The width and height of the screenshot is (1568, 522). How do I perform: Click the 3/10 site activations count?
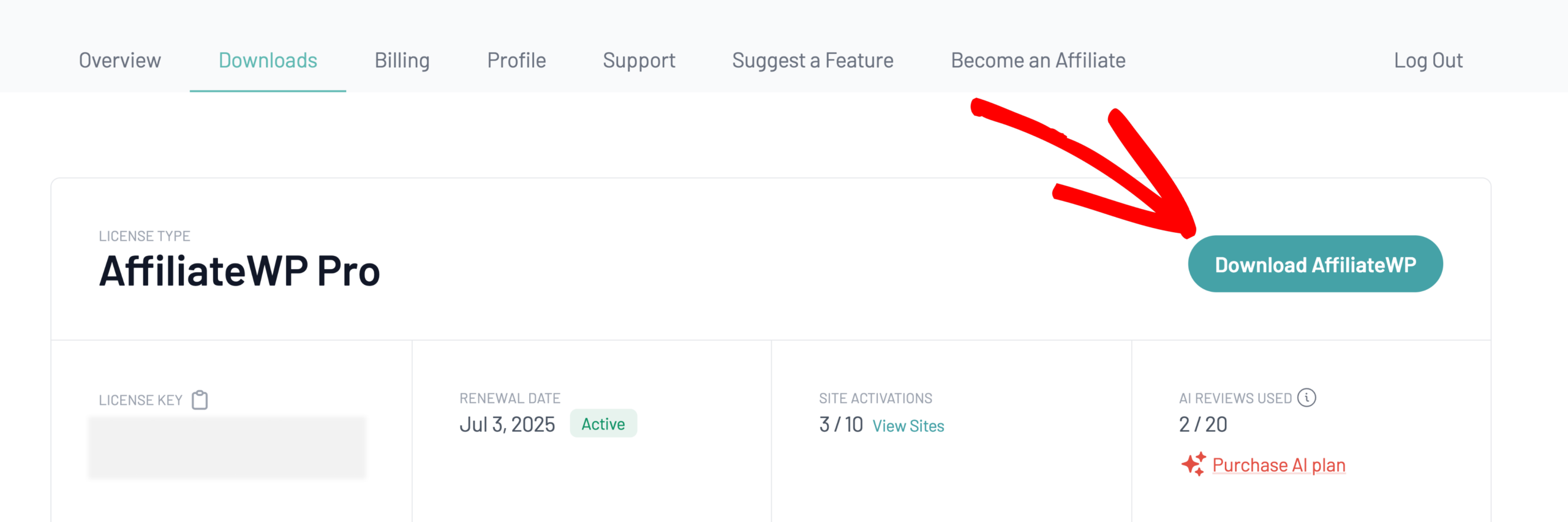[x=840, y=423]
